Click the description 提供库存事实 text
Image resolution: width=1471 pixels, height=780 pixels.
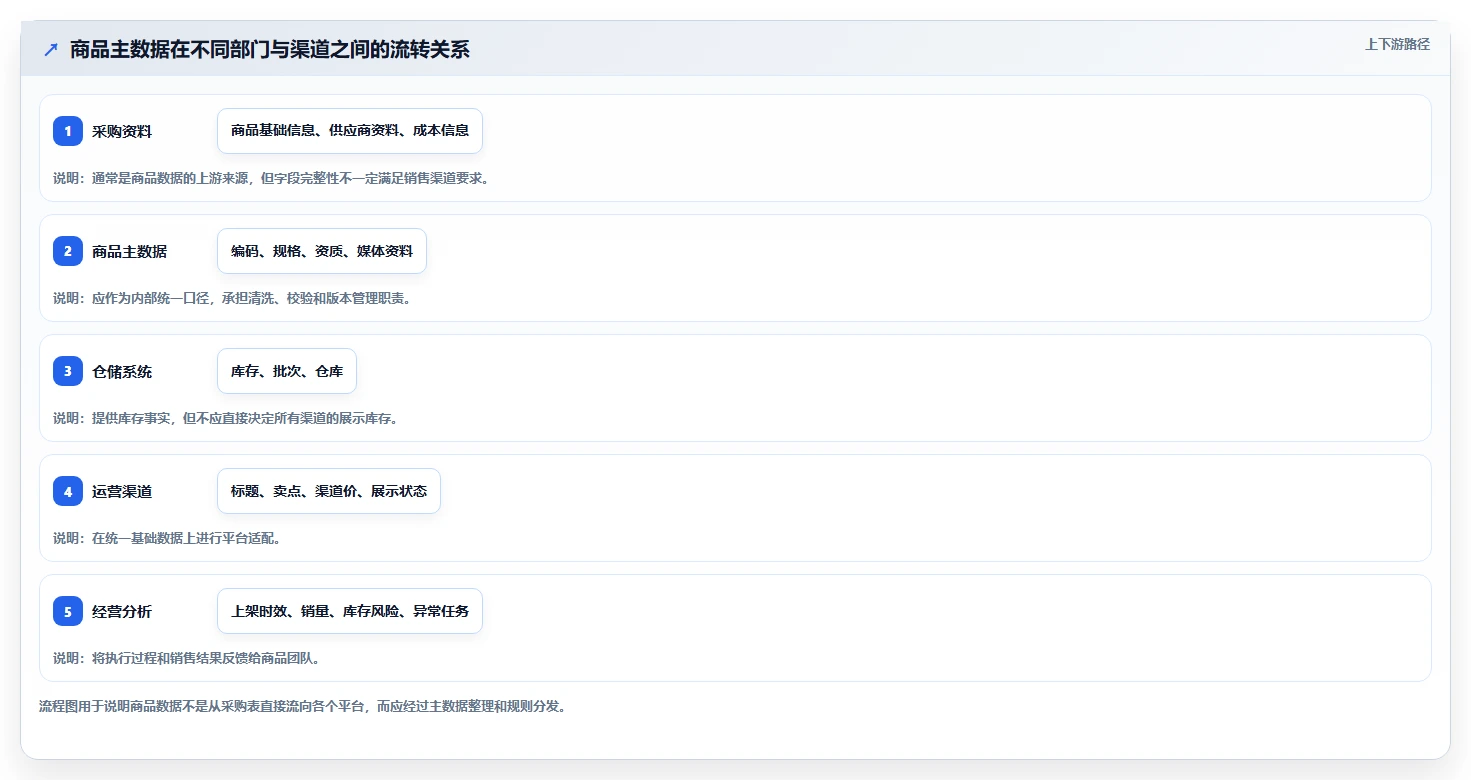[226, 418]
